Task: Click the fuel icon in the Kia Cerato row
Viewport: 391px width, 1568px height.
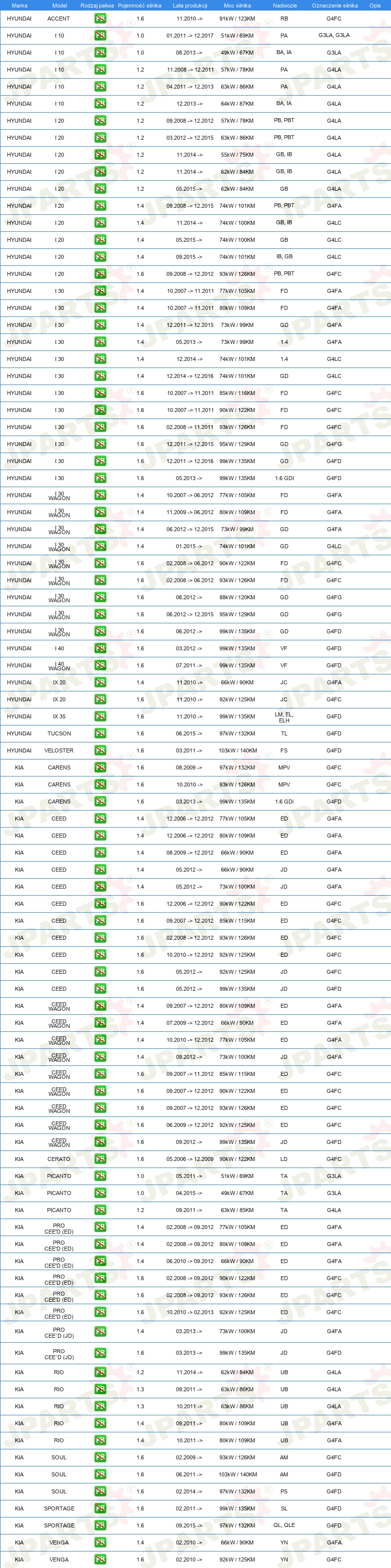Action: (100, 1159)
